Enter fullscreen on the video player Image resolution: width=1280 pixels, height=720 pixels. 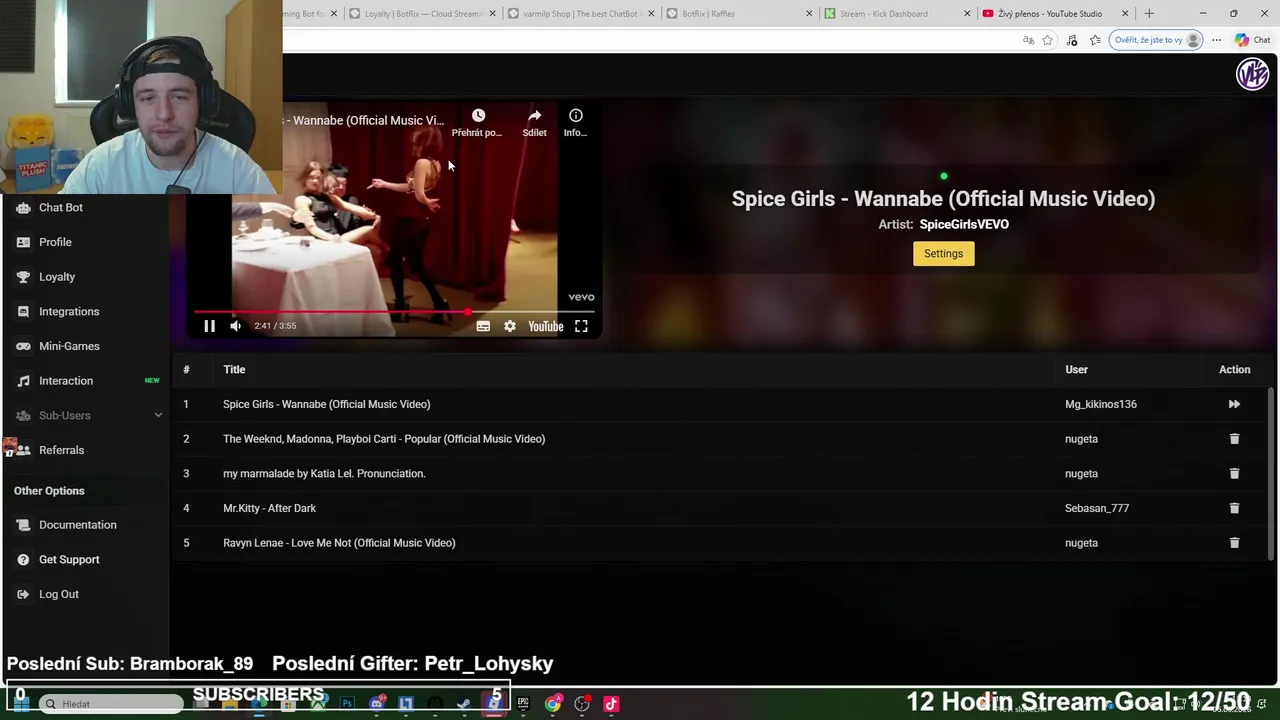581,326
